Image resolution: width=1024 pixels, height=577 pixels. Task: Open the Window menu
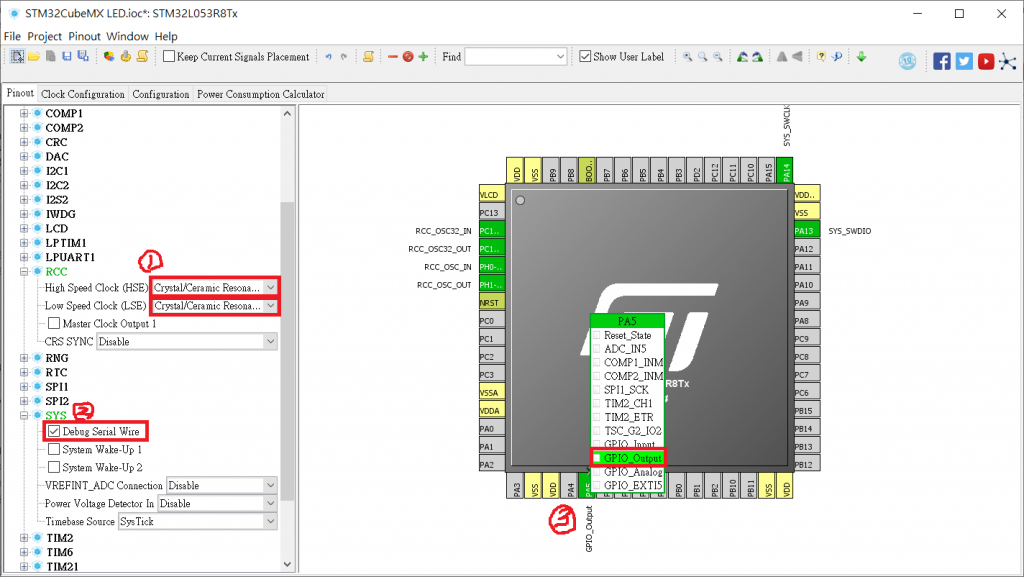point(127,37)
